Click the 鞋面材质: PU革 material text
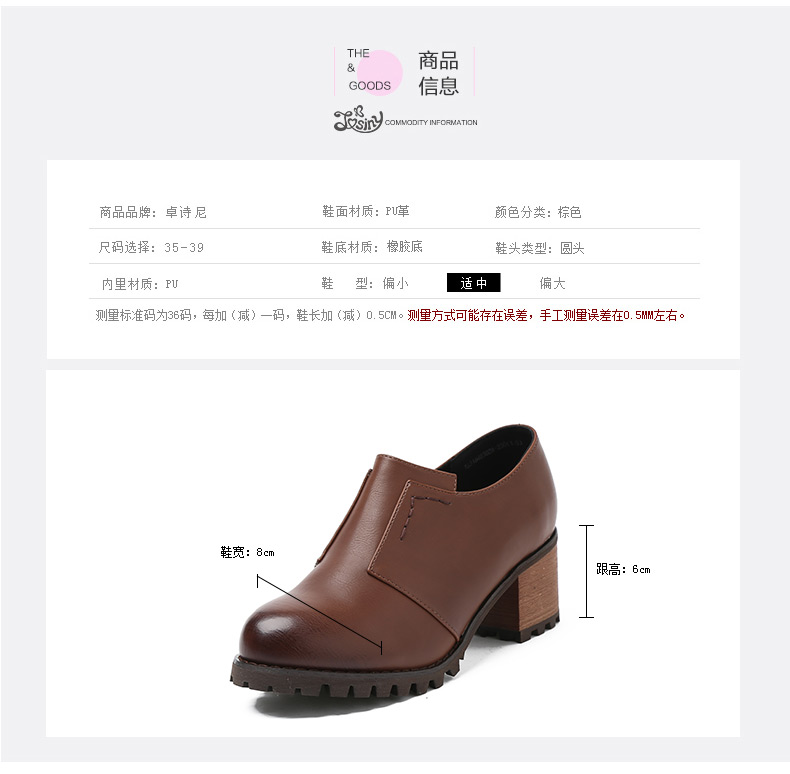This screenshot has width=790, height=774. click(x=366, y=211)
